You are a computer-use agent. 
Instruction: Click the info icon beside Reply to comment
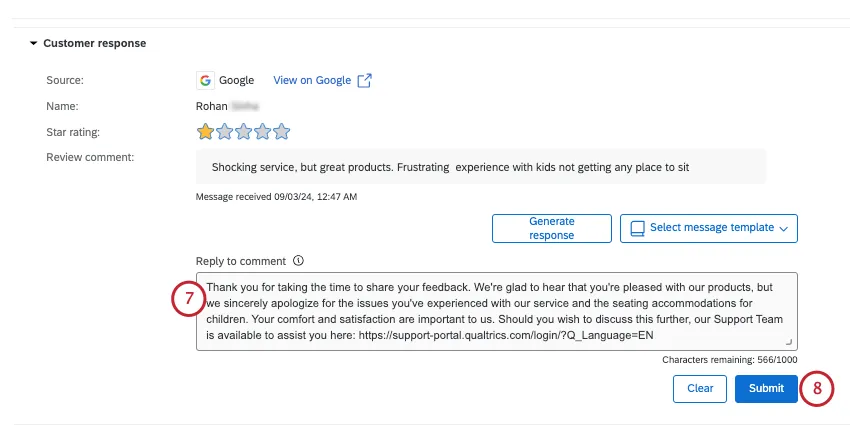297,261
